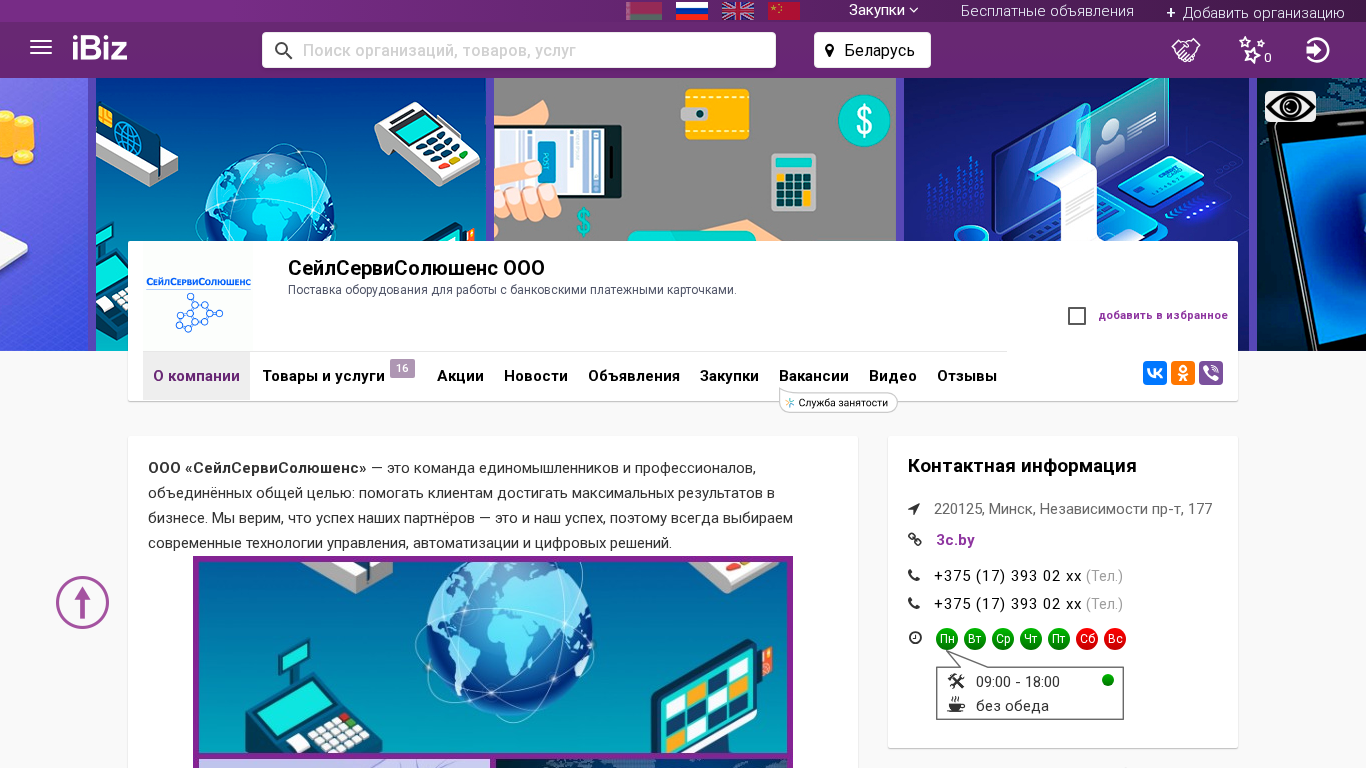Open the Объявления tab

[634, 376]
